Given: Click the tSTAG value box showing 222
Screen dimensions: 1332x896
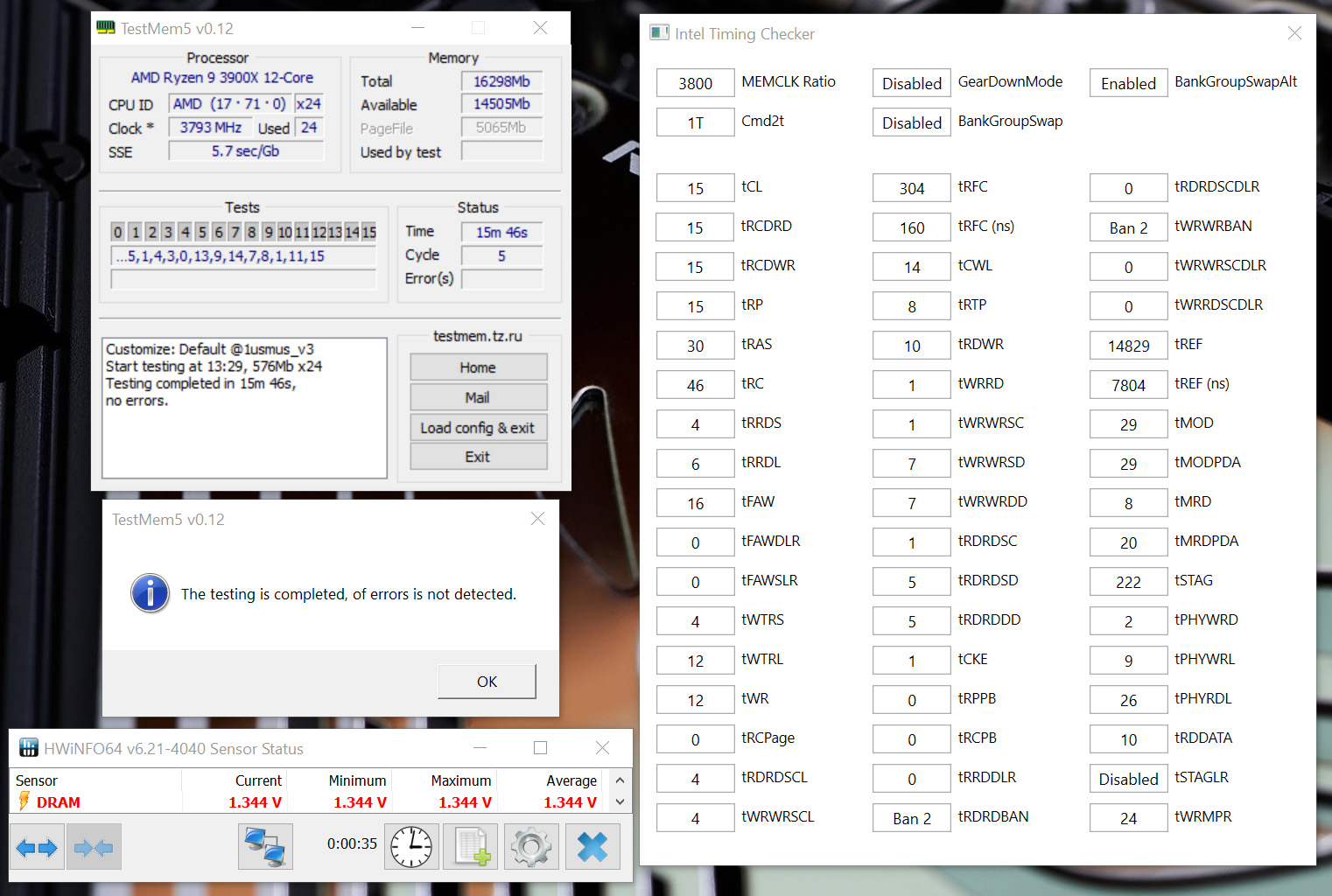Looking at the screenshot, I should [x=1128, y=582].
